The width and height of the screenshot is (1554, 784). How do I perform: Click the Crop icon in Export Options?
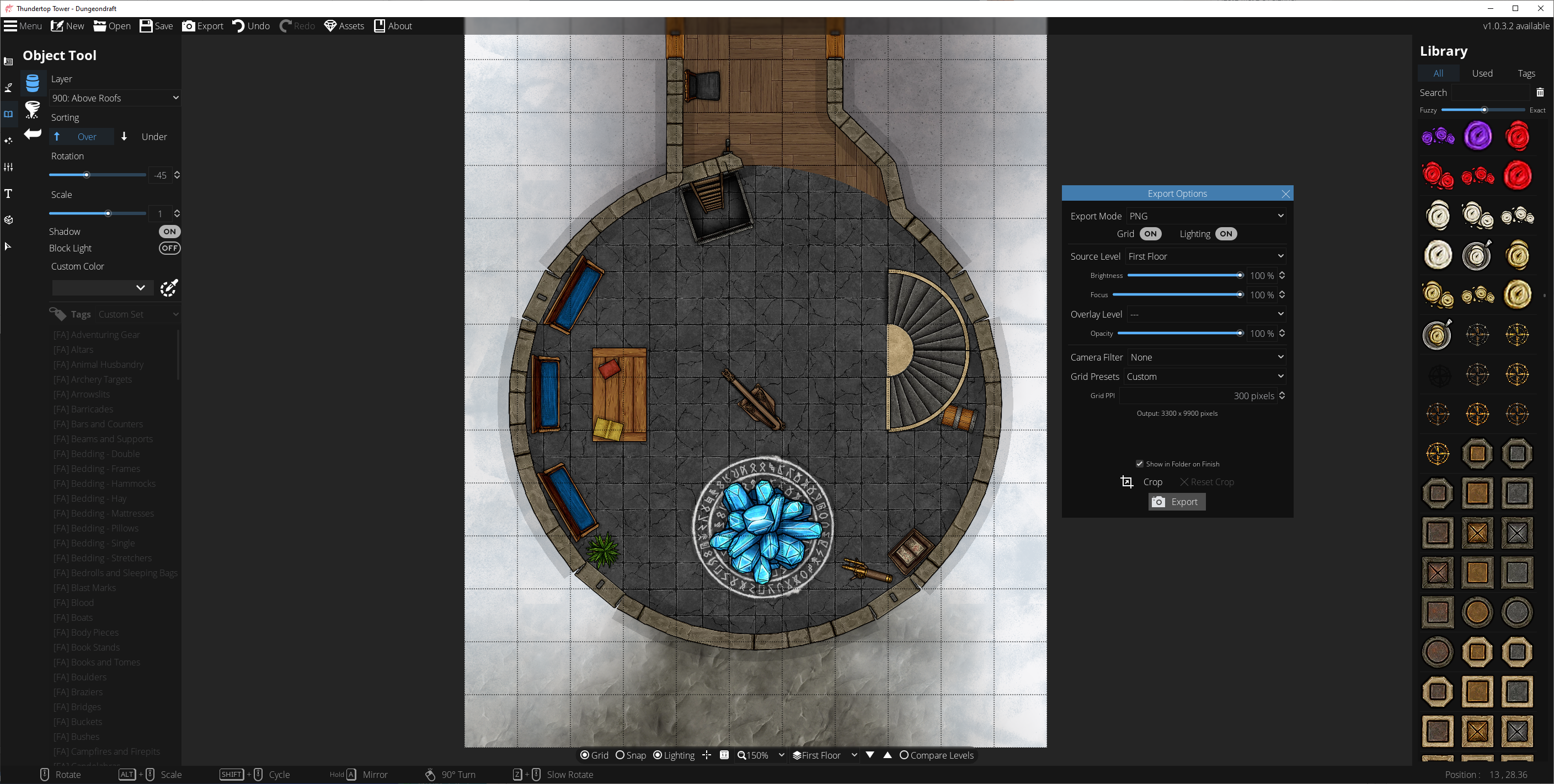[1126, 481]
